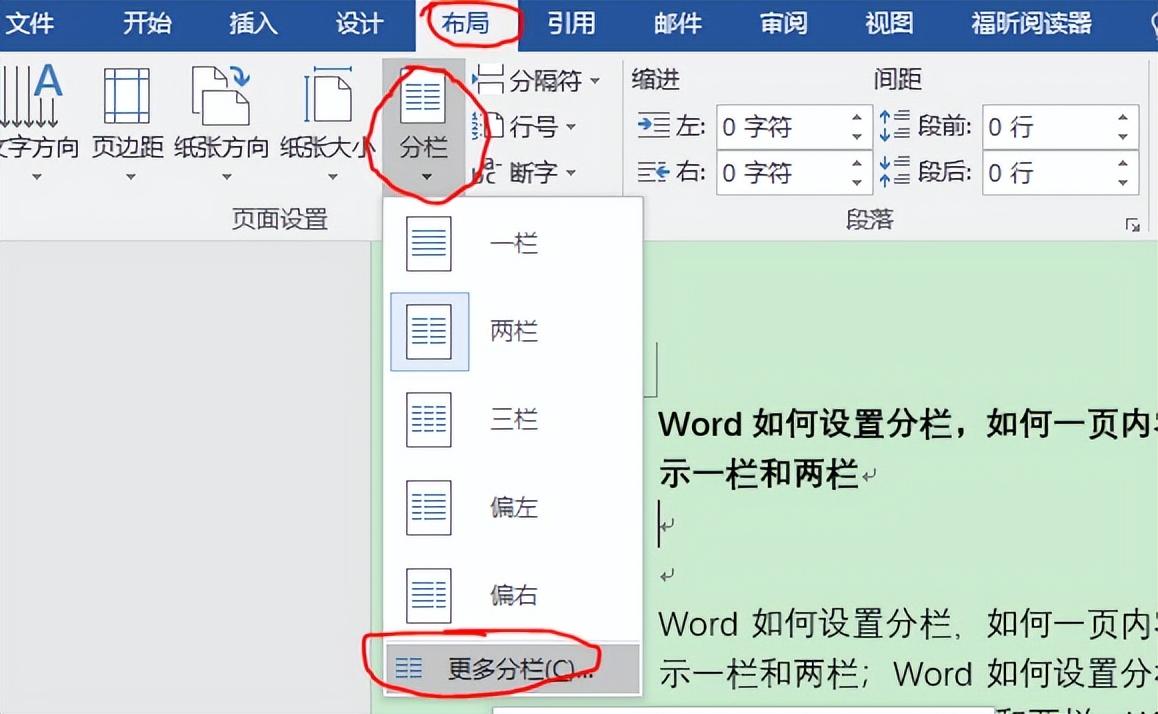1158x714 pixels.
Task: Click the 页面设置 group label
Action: (x=279, y=219)
